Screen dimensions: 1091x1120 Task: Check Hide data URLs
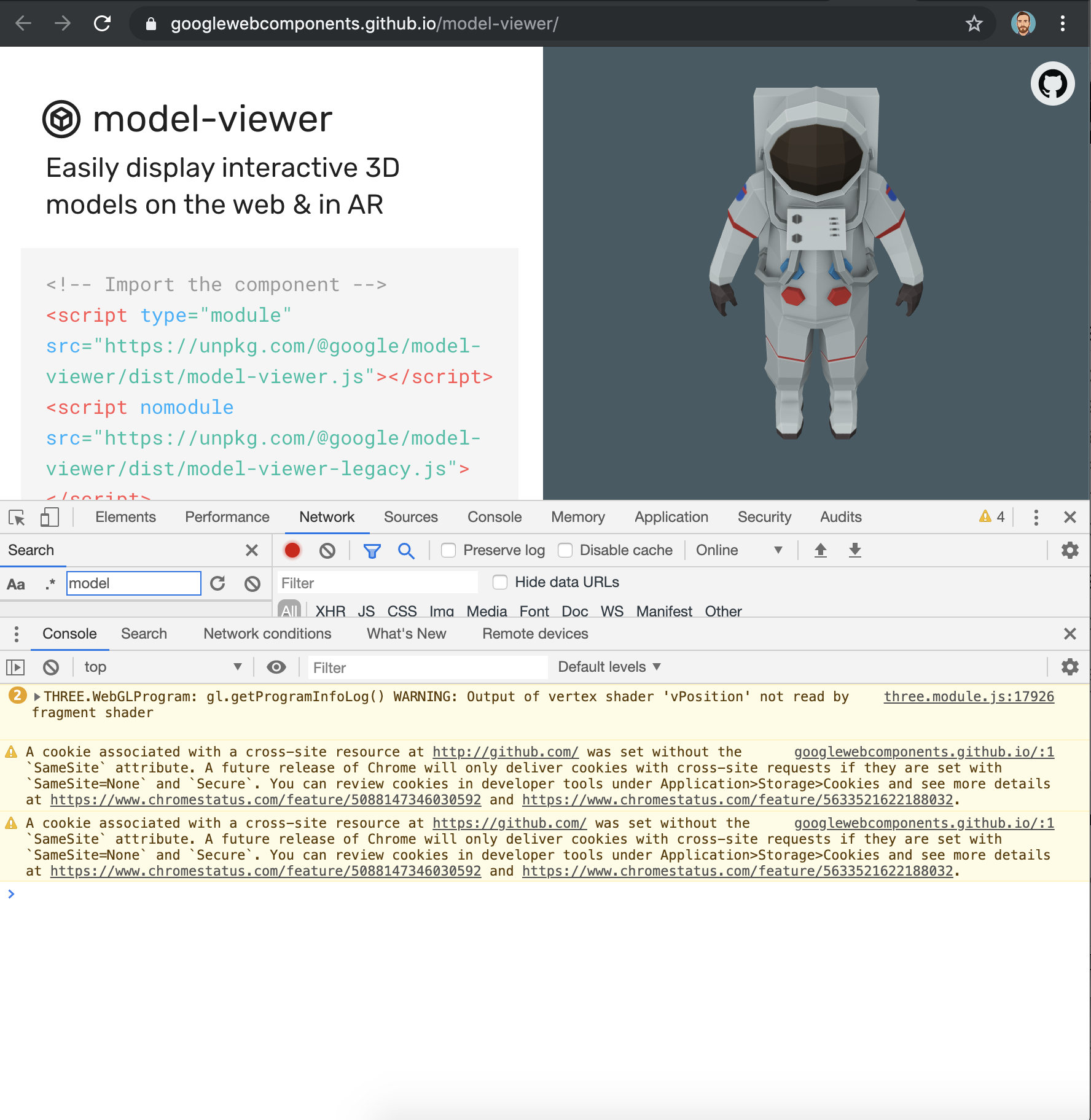500,582
